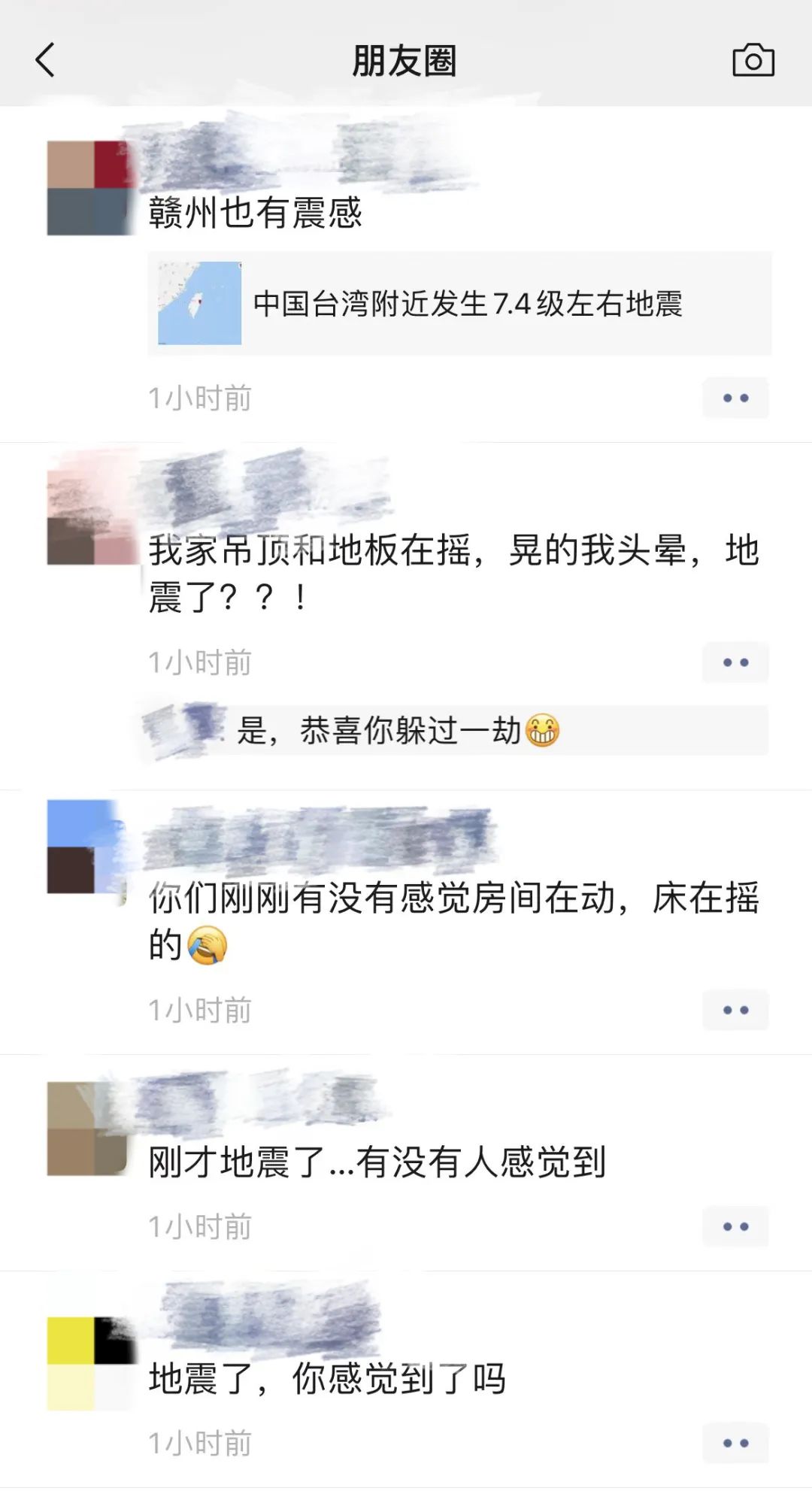Screen dimensions: 812x1506
Task: Open the two-dot menu under 刚才地震了 post
Action: click(x=735, y=1226)
